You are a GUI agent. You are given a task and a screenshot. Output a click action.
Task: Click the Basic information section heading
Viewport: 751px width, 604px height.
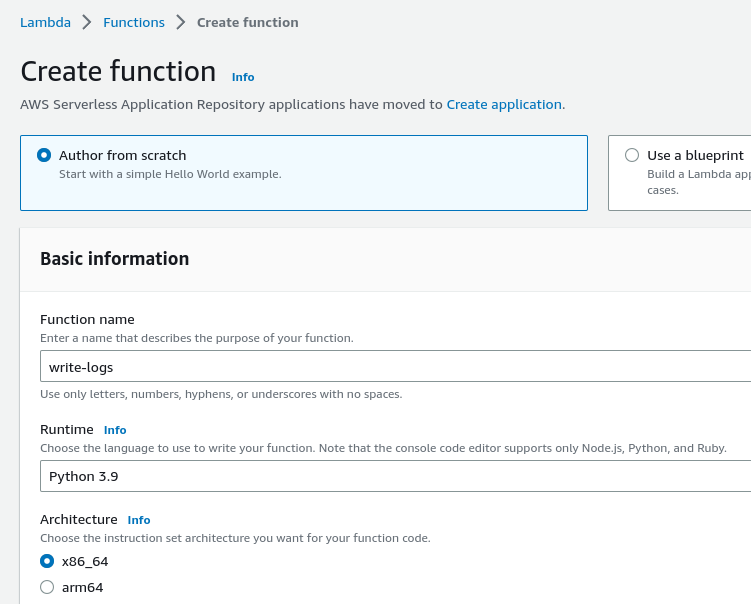click(114, 259)
